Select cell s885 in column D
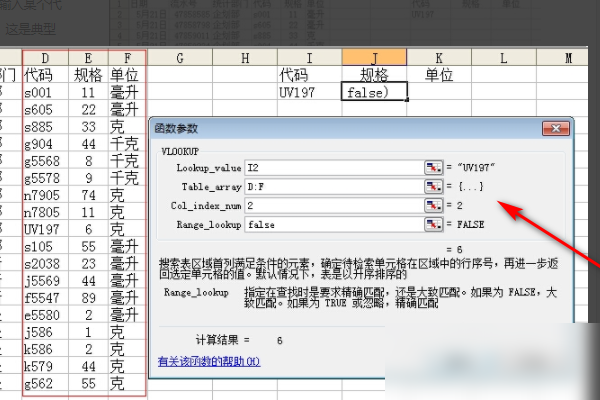600x400 pixels. (x=45, y=127)
